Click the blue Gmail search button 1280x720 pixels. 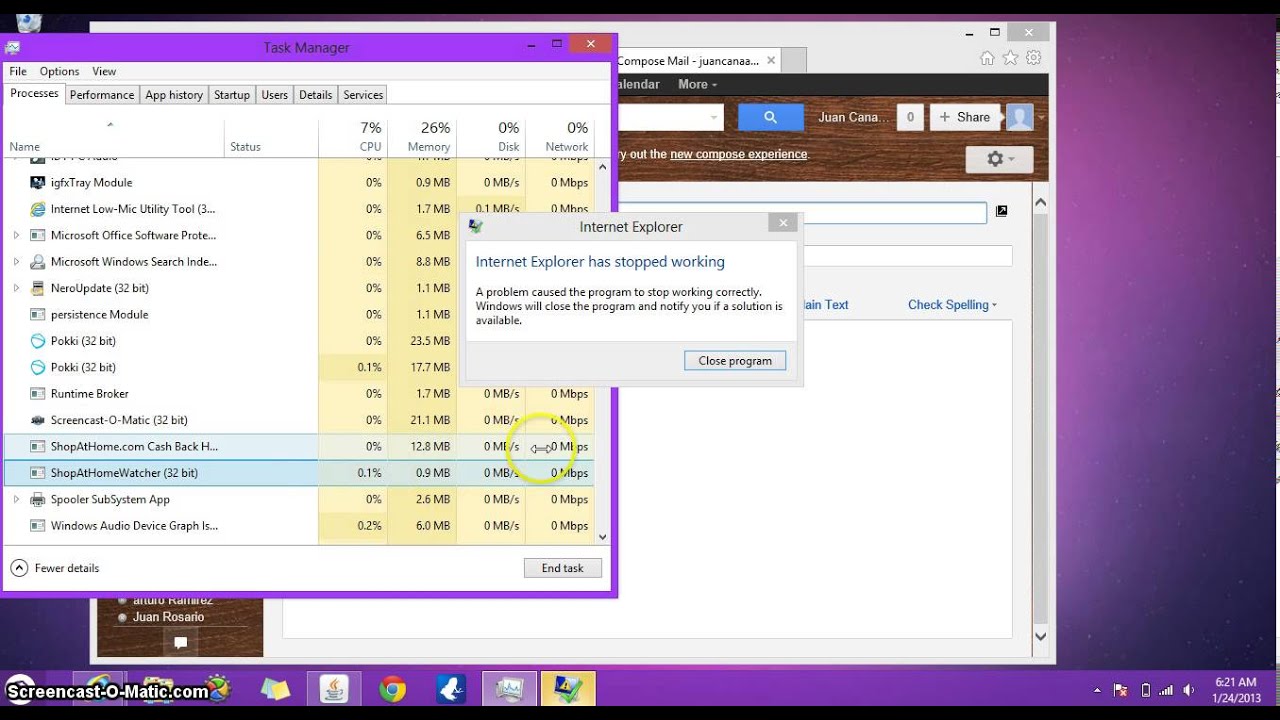tap(770, 117)
